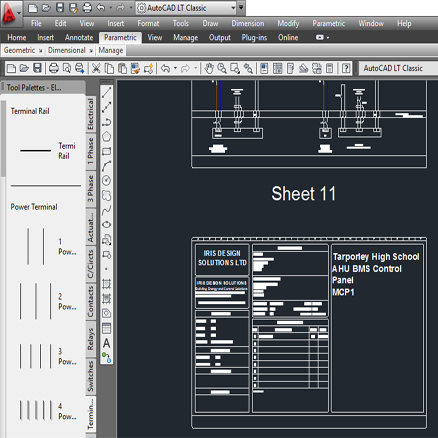Click the Zoom Window icon
The height and width of the screenshot is (438, 438).
pos(235,68)
